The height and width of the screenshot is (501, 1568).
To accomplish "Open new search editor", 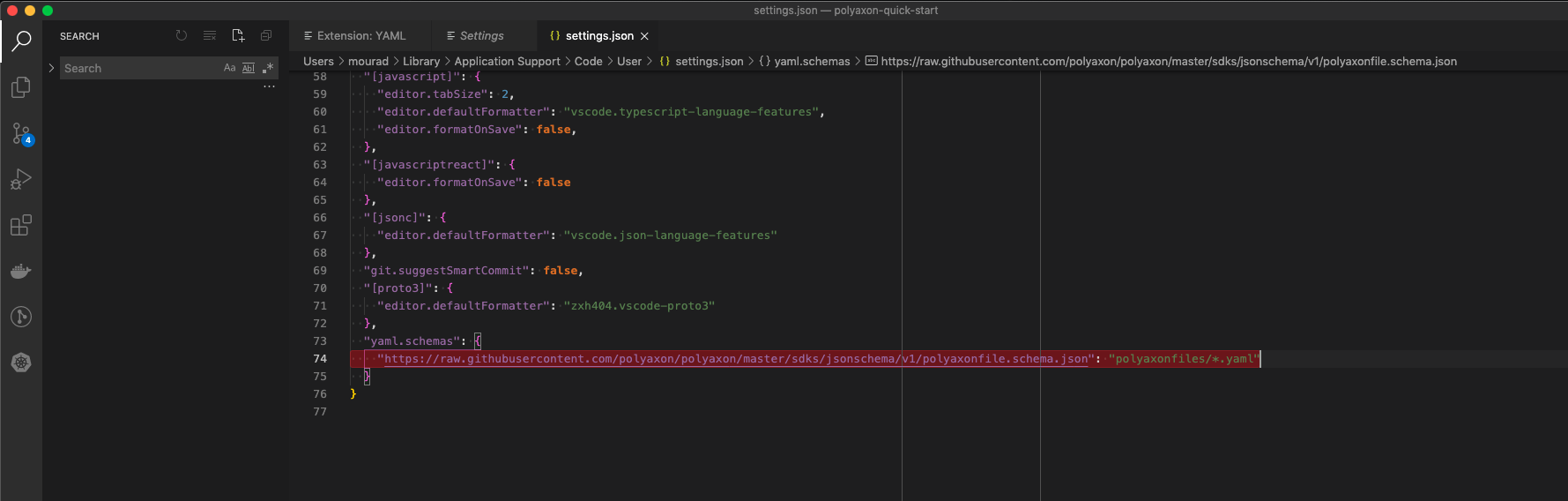I will 238,35.
